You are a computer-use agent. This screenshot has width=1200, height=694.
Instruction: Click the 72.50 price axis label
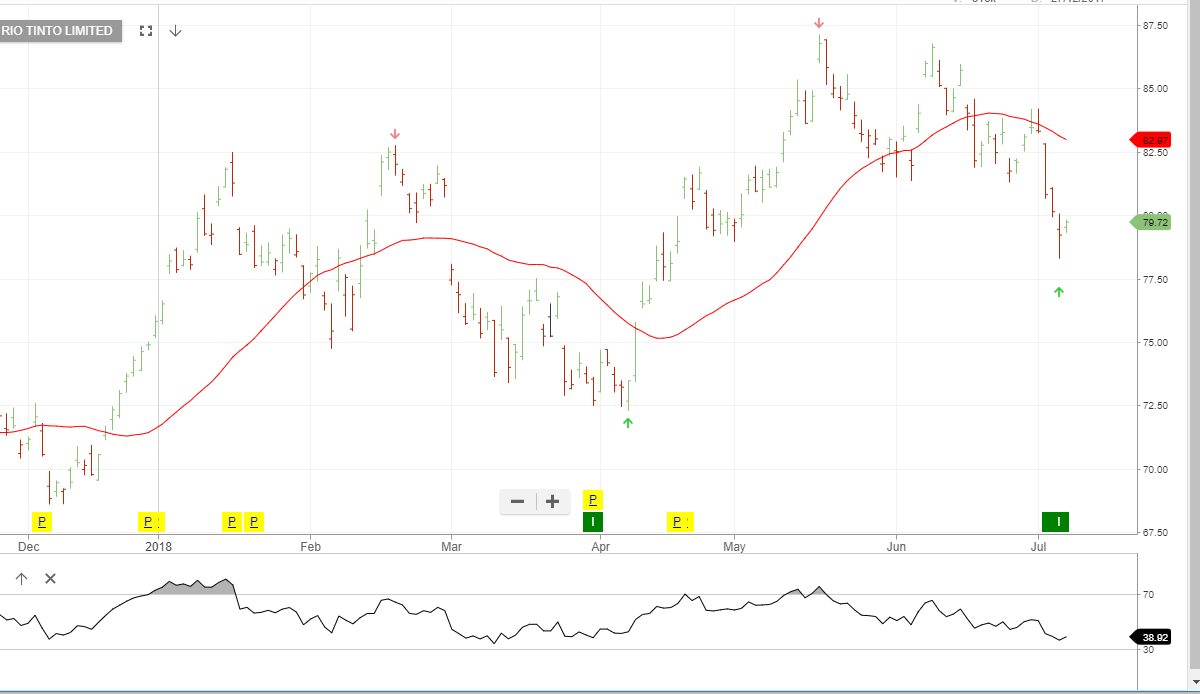click(x=1155, y=406)
